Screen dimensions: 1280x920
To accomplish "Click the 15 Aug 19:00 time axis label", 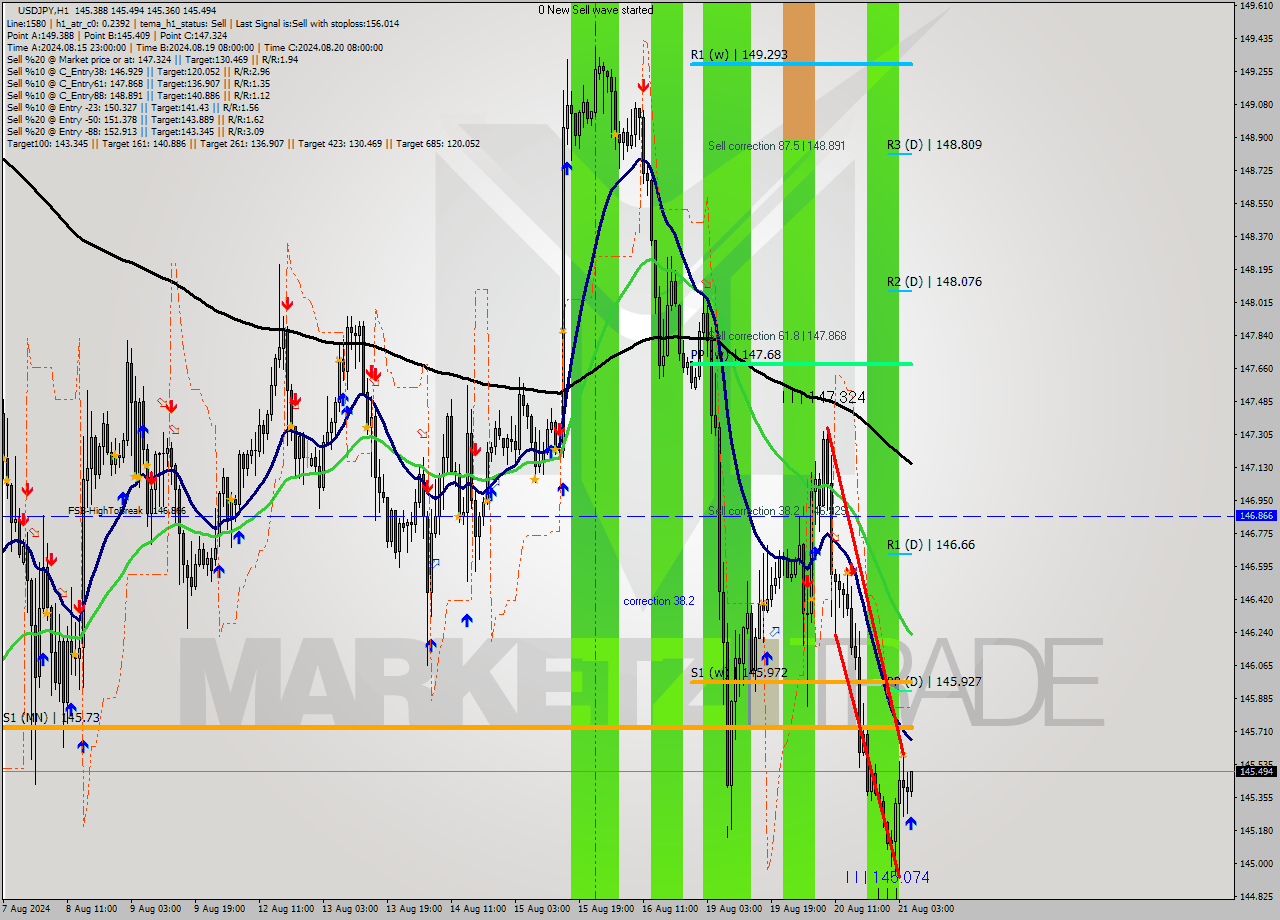I will [x=606, y=909].
